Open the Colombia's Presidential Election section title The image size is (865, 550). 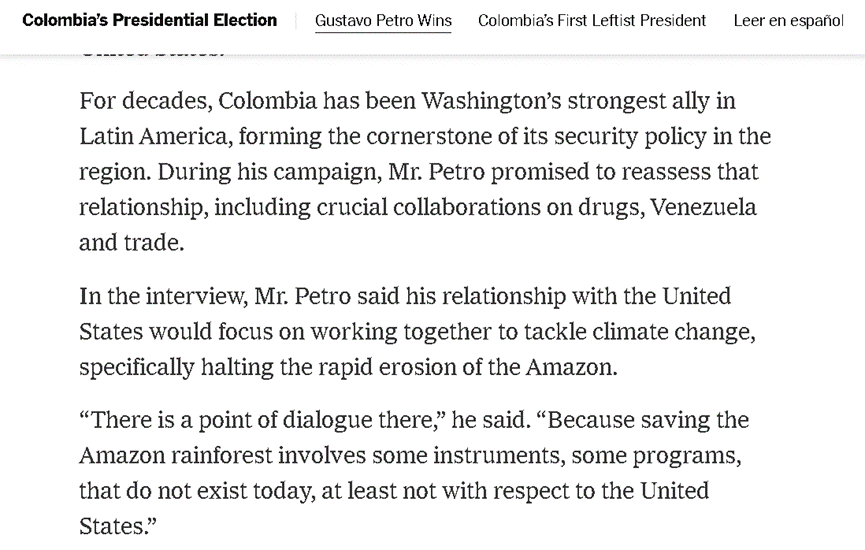(x=150, y=20)
